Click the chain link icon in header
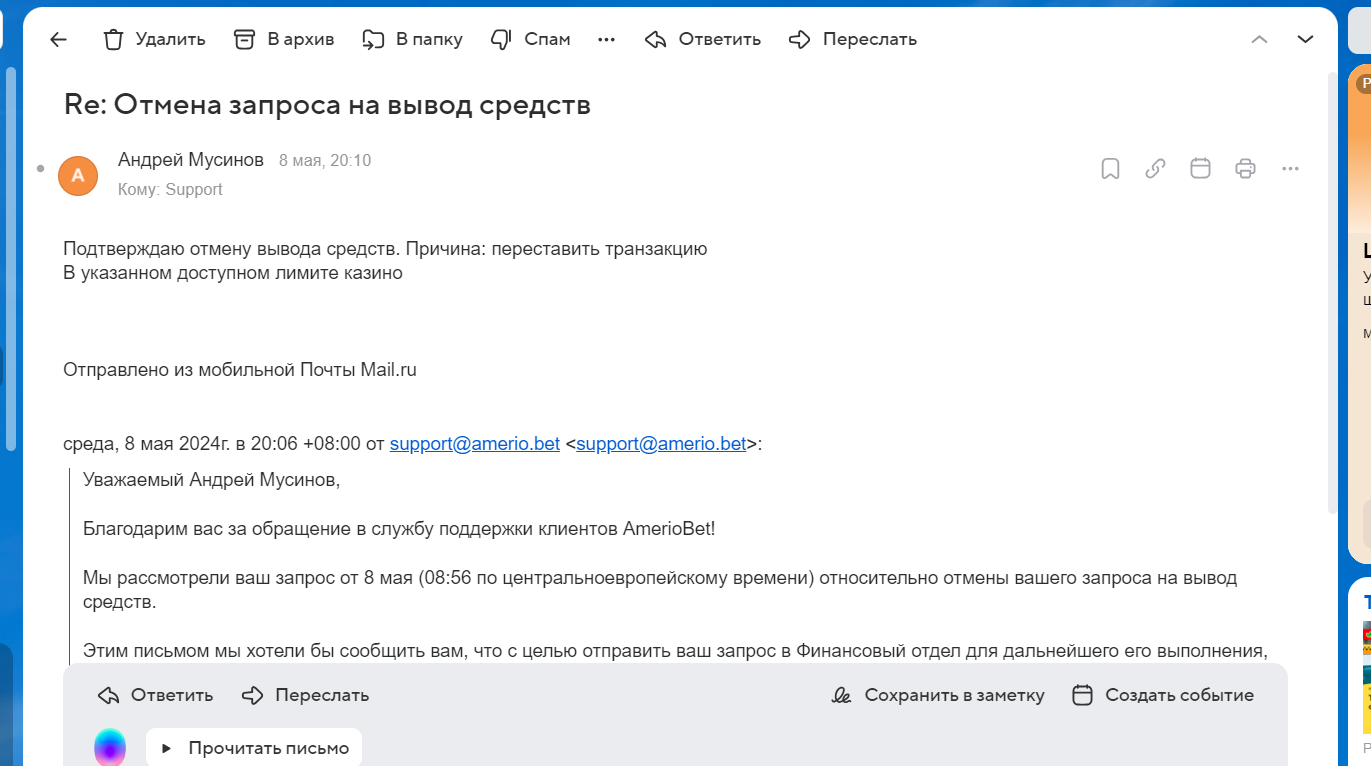Viewport: 1371px width, 766px height. tap(1155, 169)
